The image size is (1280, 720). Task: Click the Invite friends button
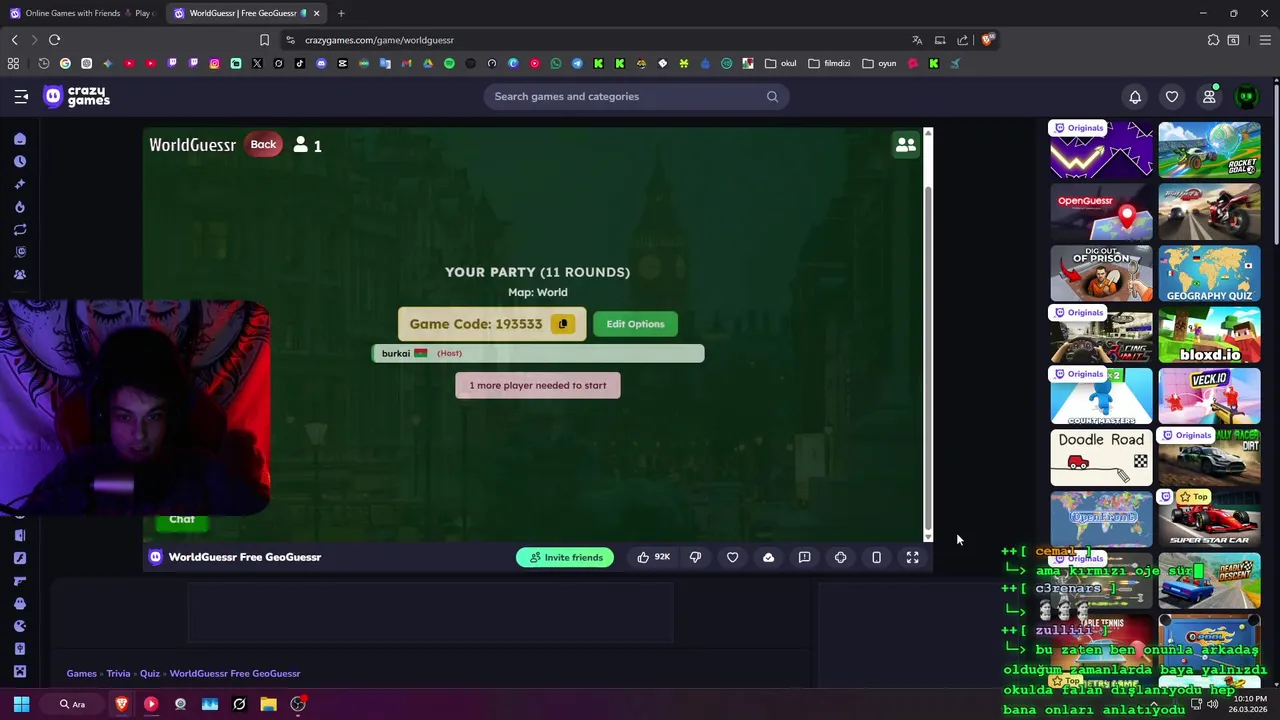[x=565, y=557]
